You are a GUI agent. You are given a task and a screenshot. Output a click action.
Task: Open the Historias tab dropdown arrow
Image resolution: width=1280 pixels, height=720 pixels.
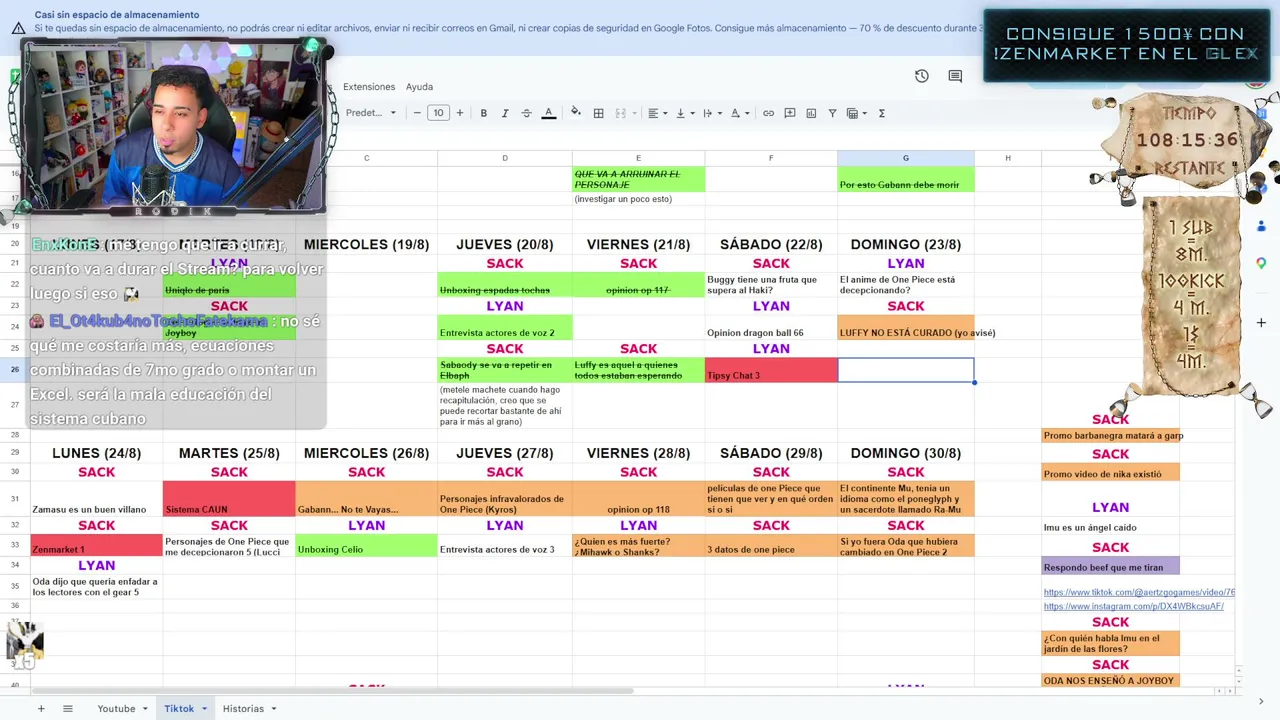pyautogui.click(x=273, y=708)
